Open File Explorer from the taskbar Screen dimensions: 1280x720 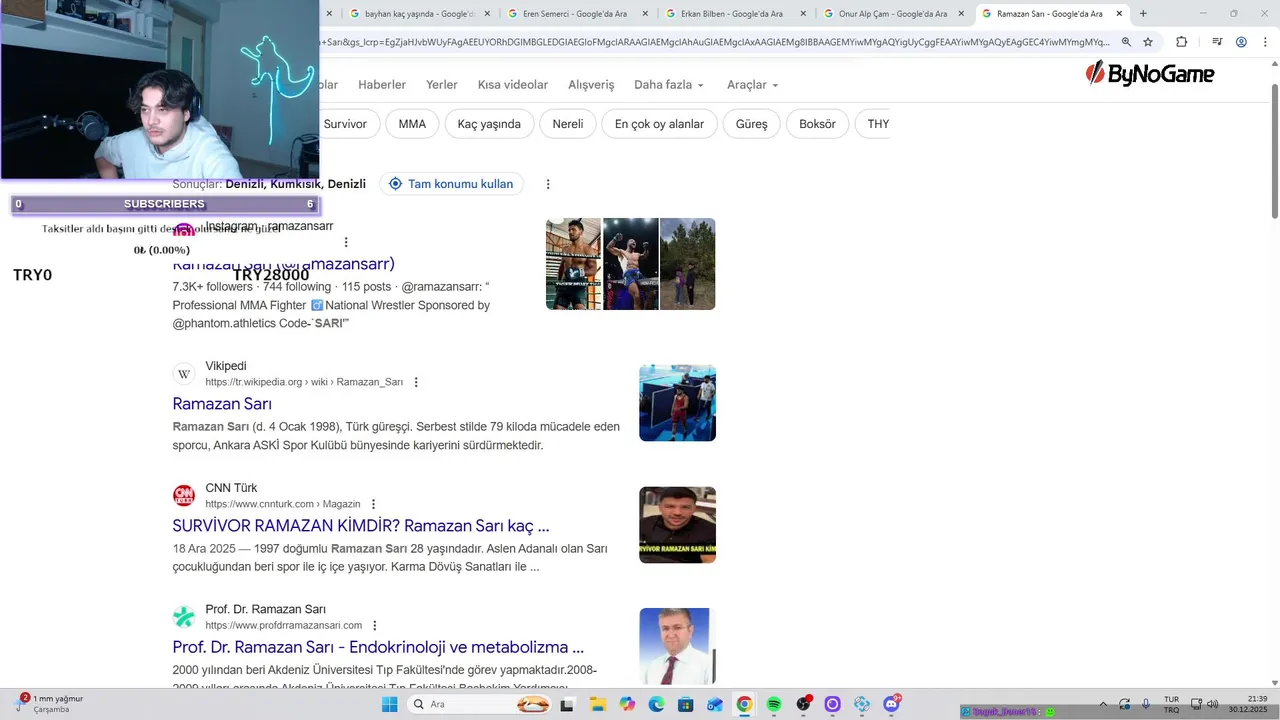click(598, 704)
